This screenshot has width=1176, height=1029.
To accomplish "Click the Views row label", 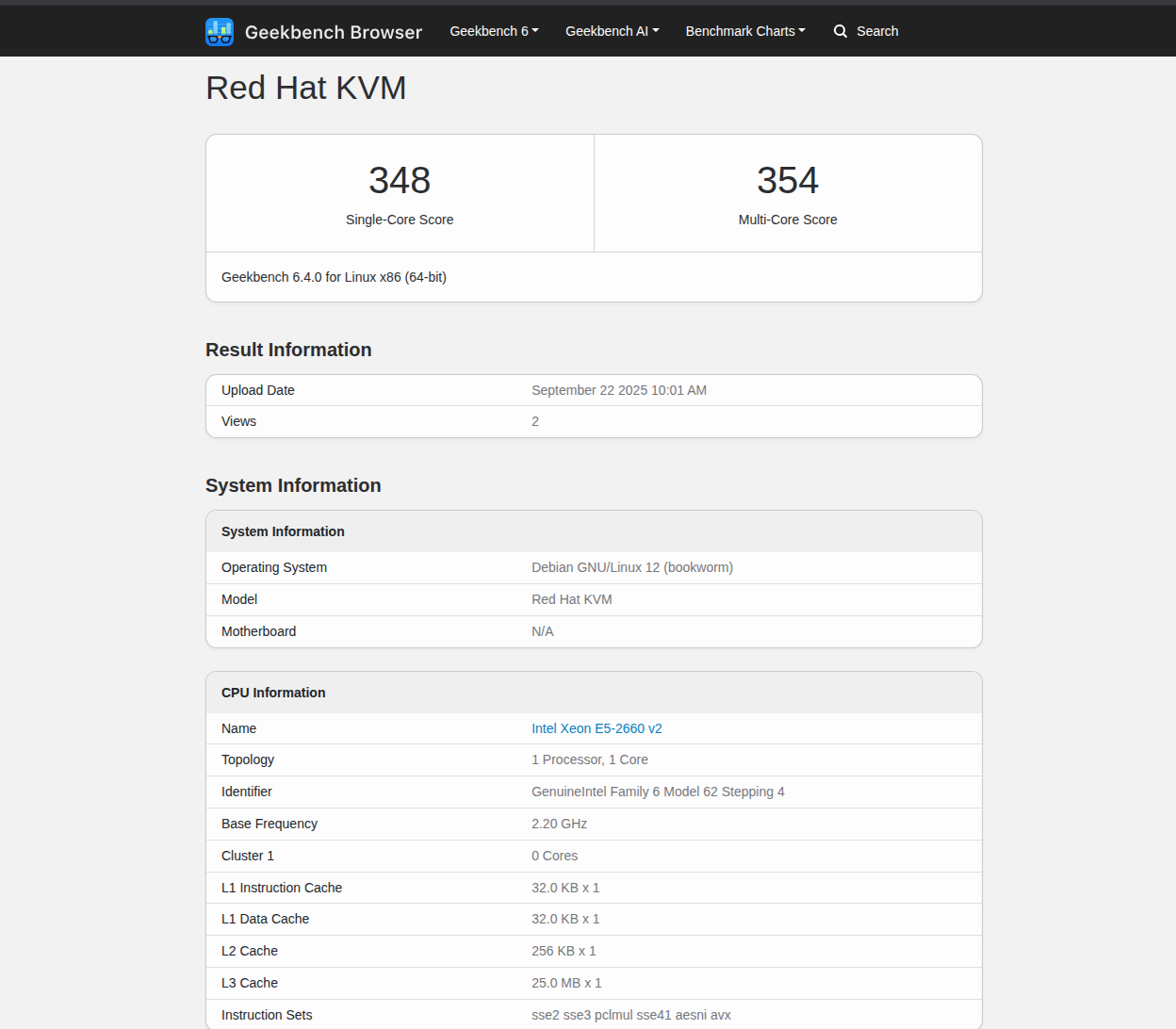I will tap(238, 421).
